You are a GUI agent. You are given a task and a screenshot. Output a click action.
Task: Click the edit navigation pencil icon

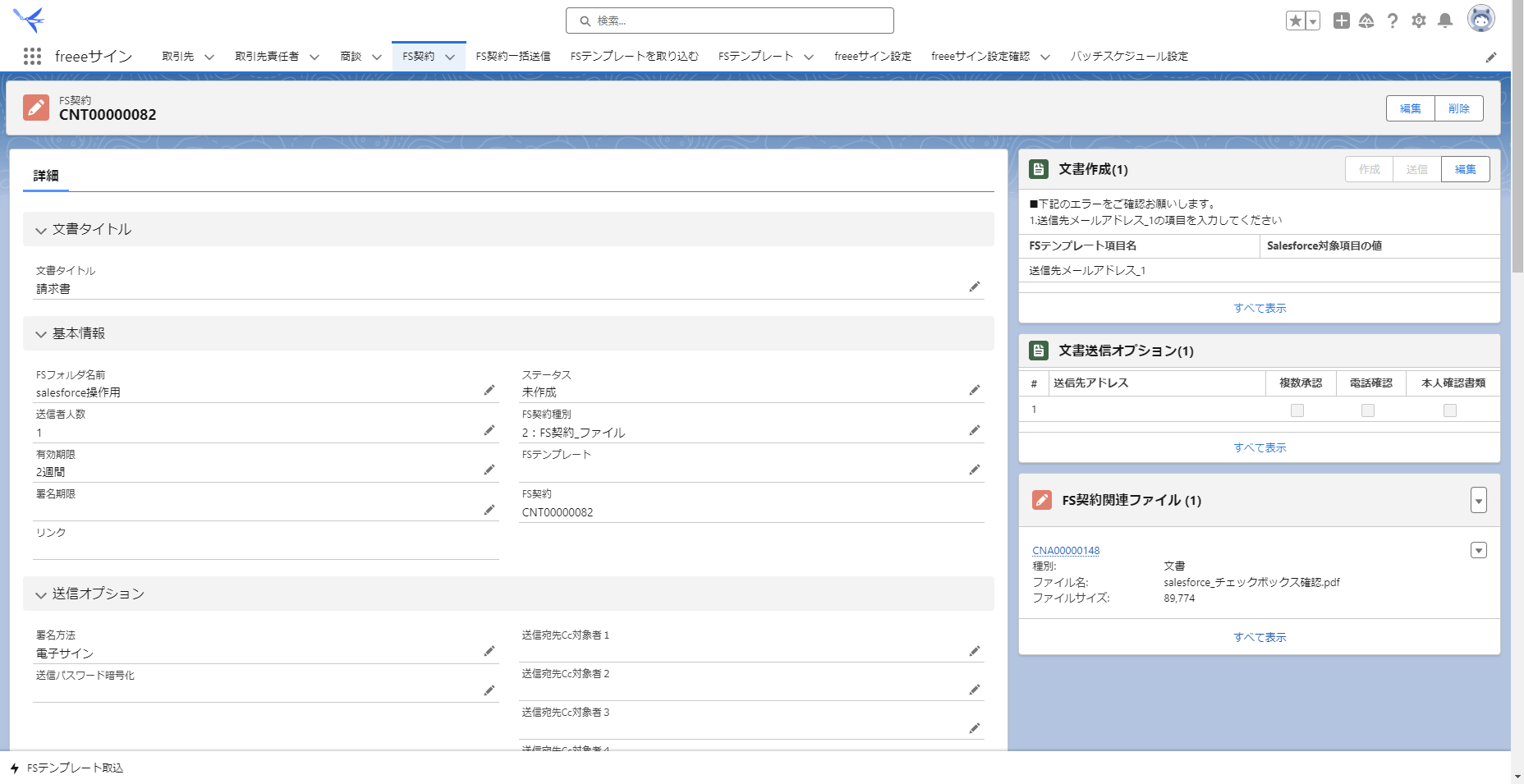1491,57
